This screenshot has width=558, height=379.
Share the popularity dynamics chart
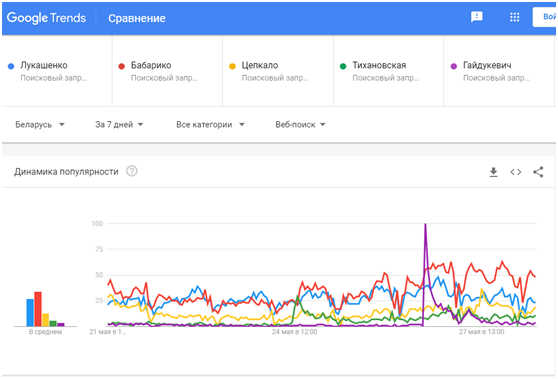(538, 172)
